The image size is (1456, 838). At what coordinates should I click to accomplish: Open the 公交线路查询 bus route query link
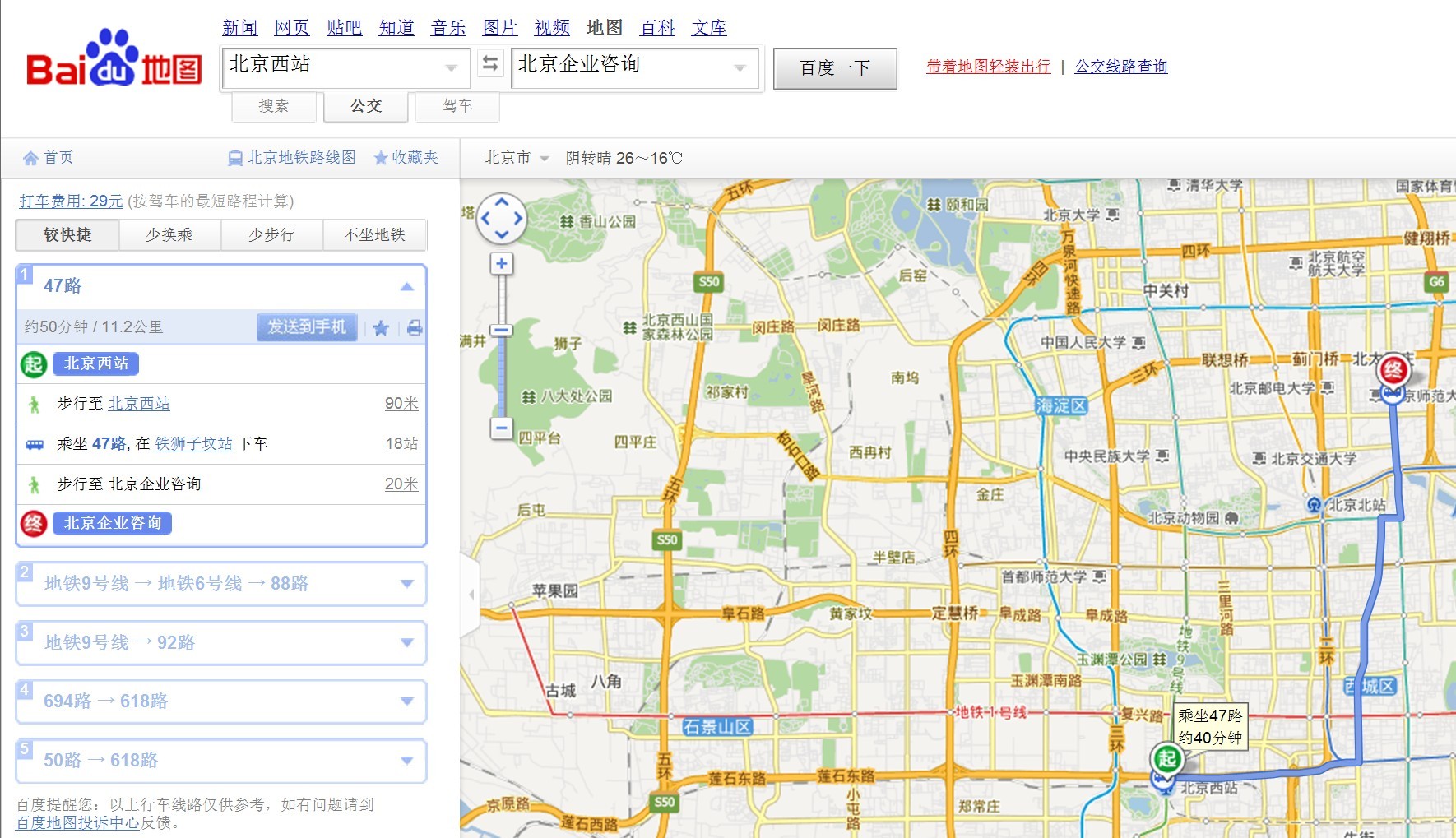click(x=1121, y=67)
